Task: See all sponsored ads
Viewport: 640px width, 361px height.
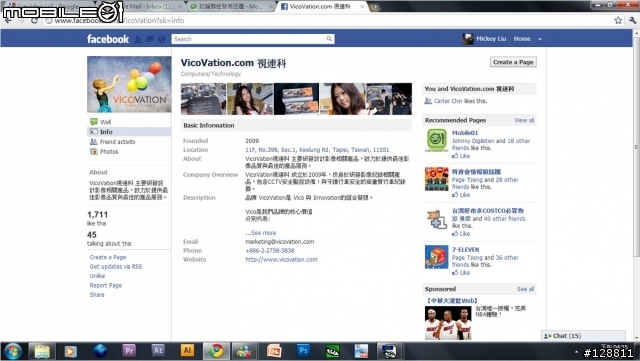Action: pos(525,289)
